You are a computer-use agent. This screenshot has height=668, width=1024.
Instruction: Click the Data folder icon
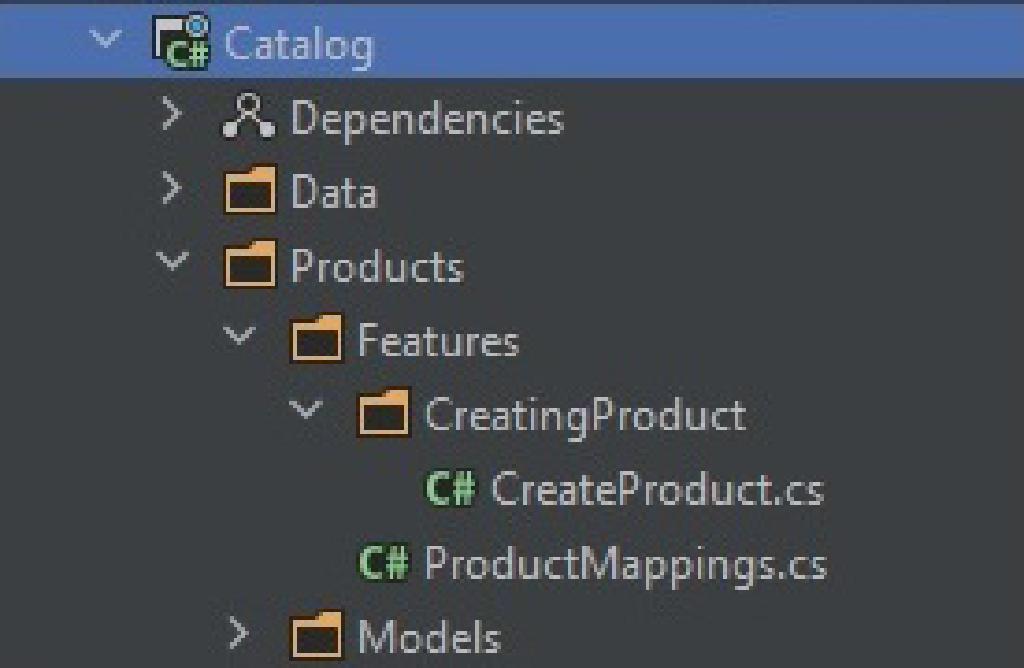(249, 192)
